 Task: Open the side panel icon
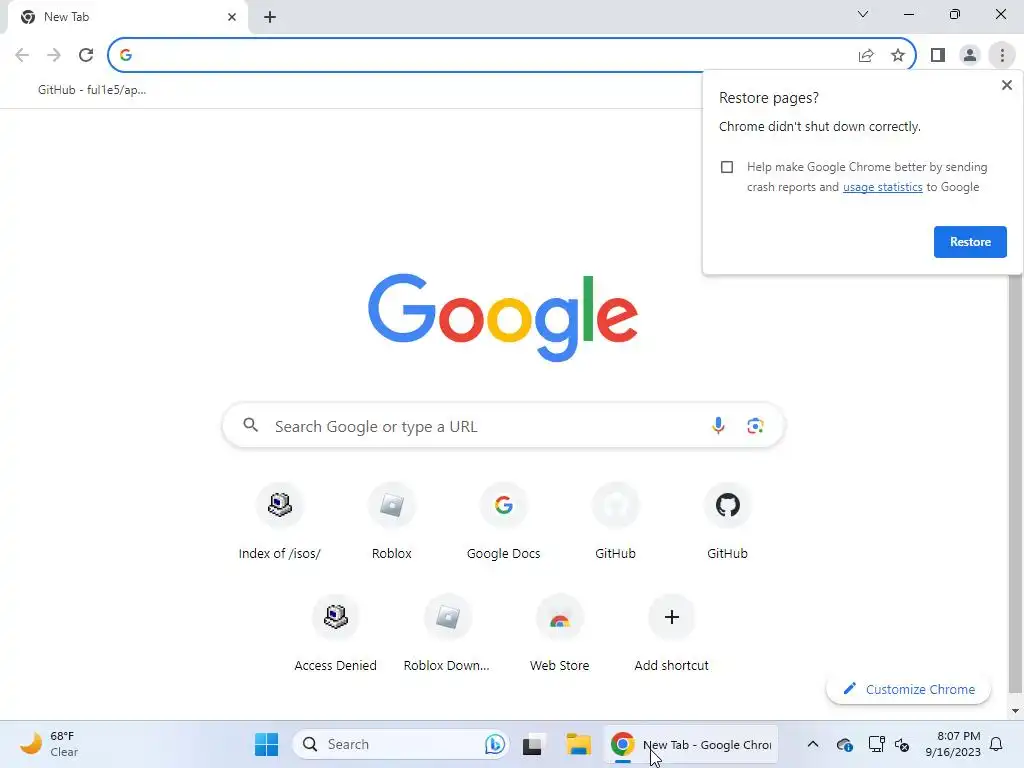pos(938,56)
